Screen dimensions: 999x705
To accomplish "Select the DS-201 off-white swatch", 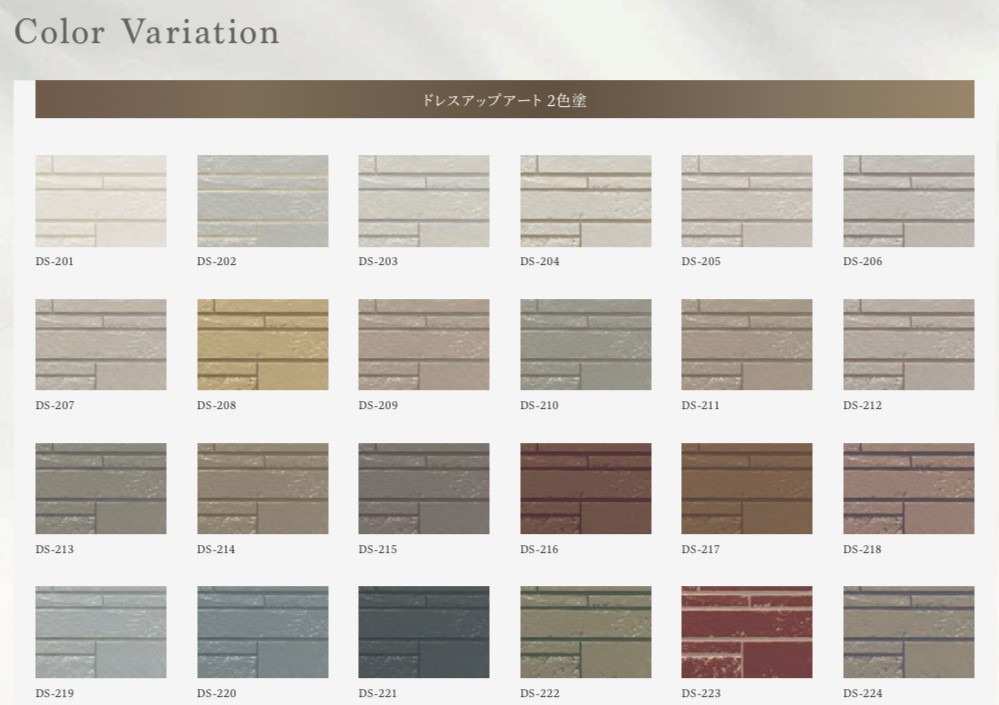I will (100, 201).
